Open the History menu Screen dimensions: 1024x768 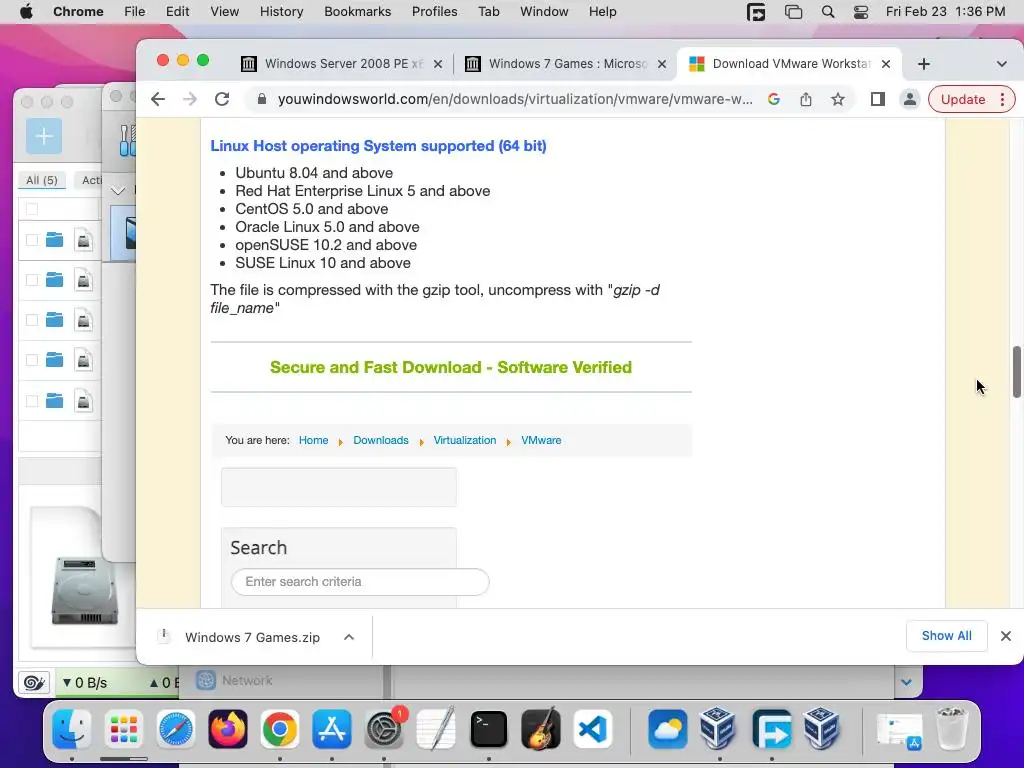281,12
